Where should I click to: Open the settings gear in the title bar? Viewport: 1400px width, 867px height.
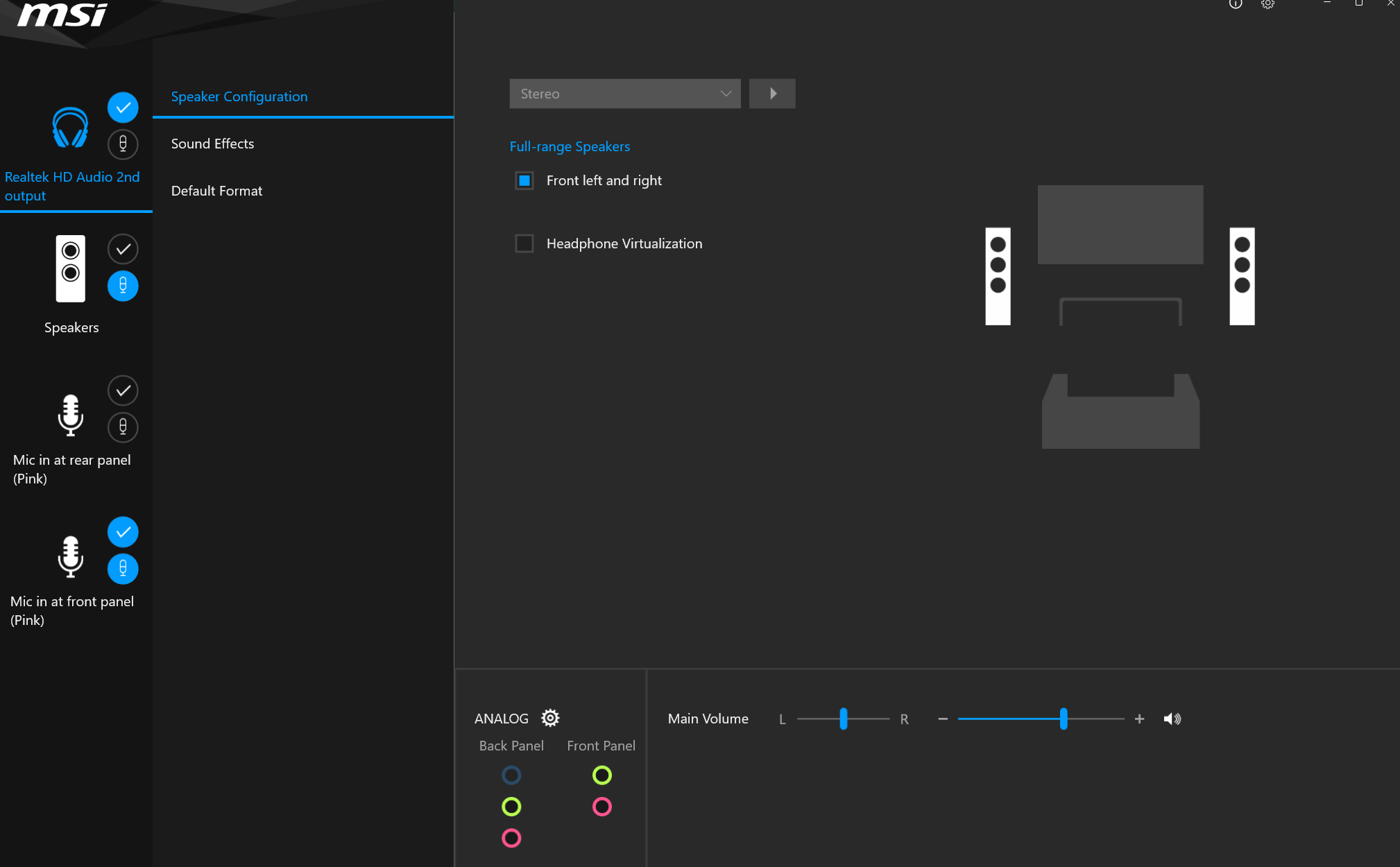[1267, 4]
